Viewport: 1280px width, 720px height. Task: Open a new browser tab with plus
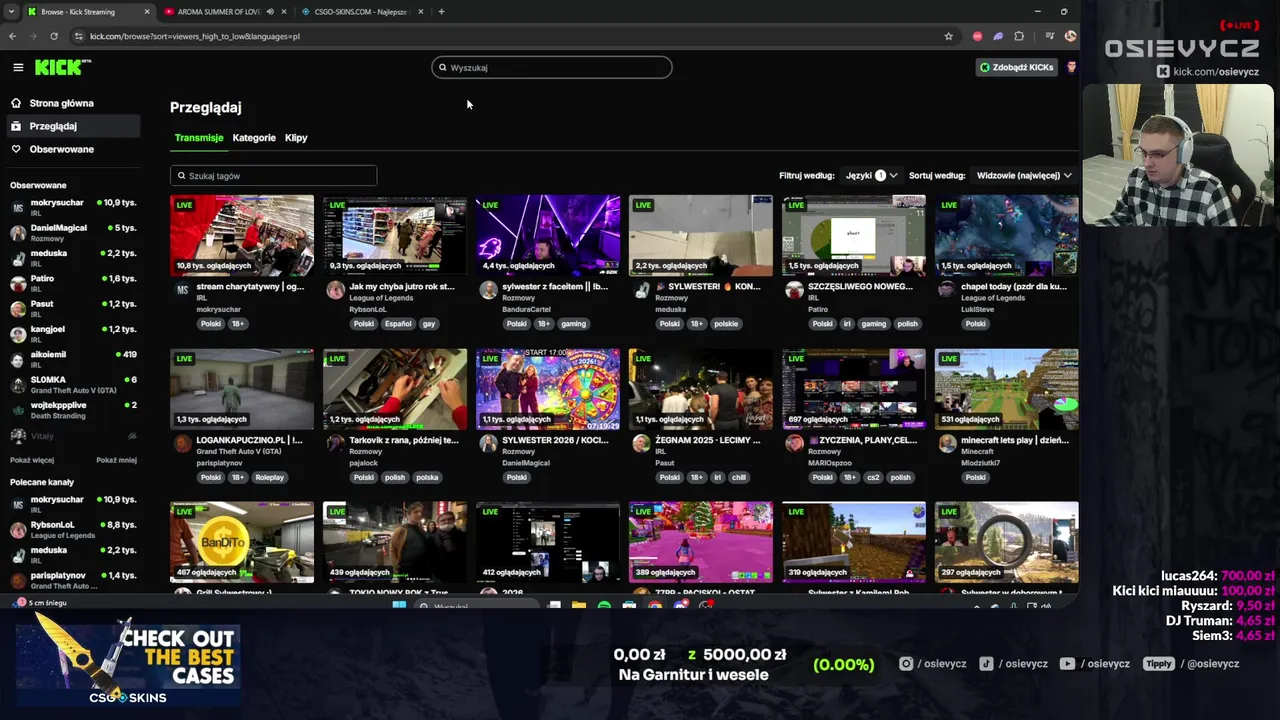441,12
